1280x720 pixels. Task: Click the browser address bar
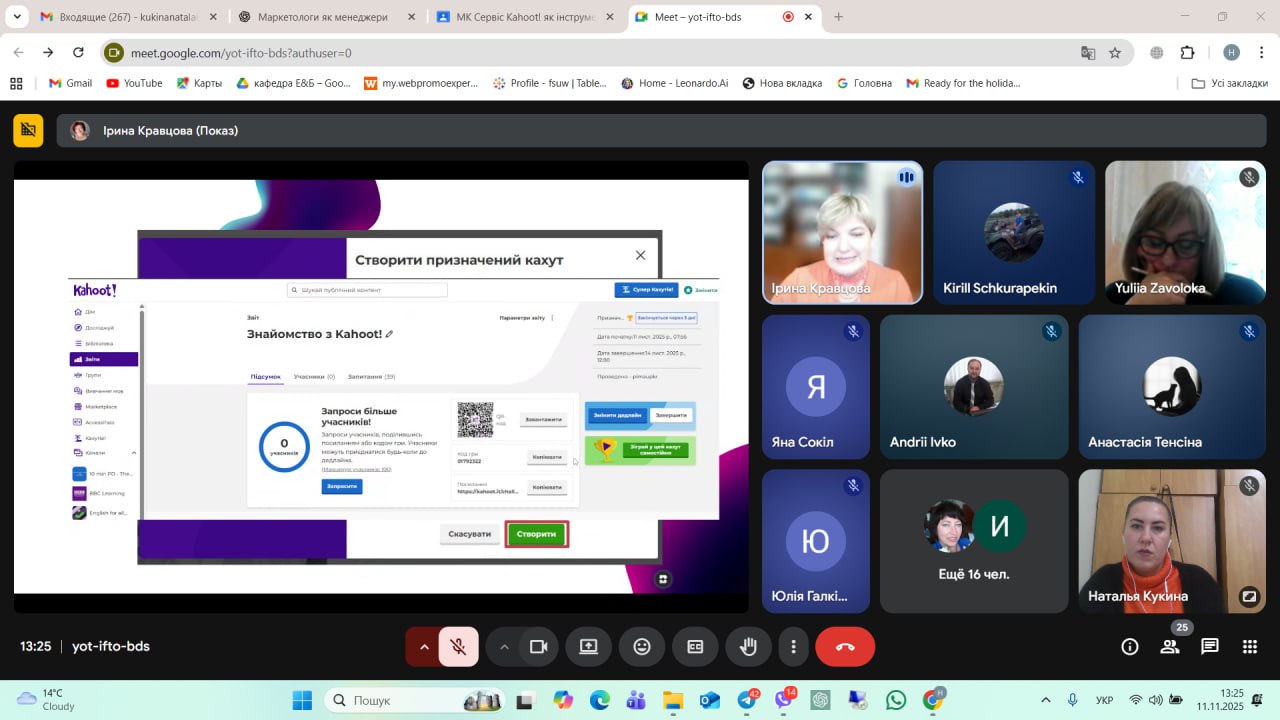click(x=600, y=53)
